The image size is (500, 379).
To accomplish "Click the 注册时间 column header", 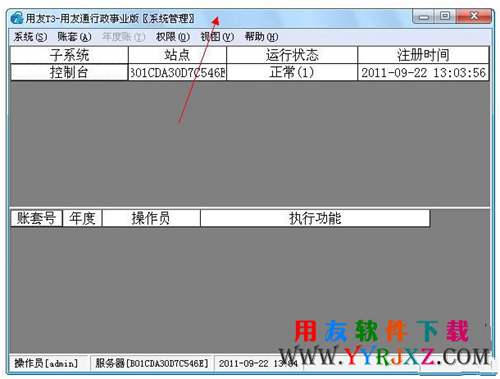I will [x=423, y=55].
